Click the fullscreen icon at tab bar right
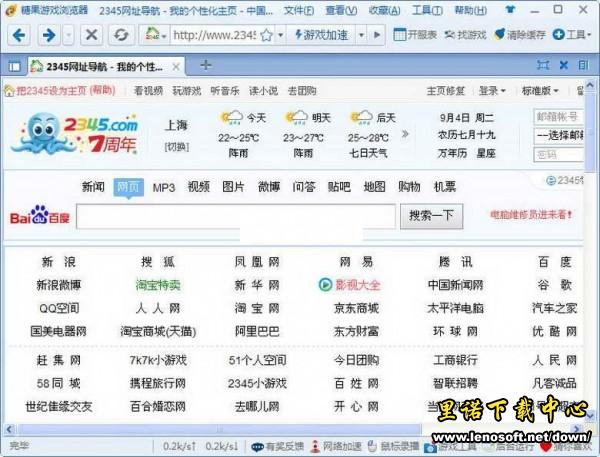The image size is (600, 457). (543, 65)
